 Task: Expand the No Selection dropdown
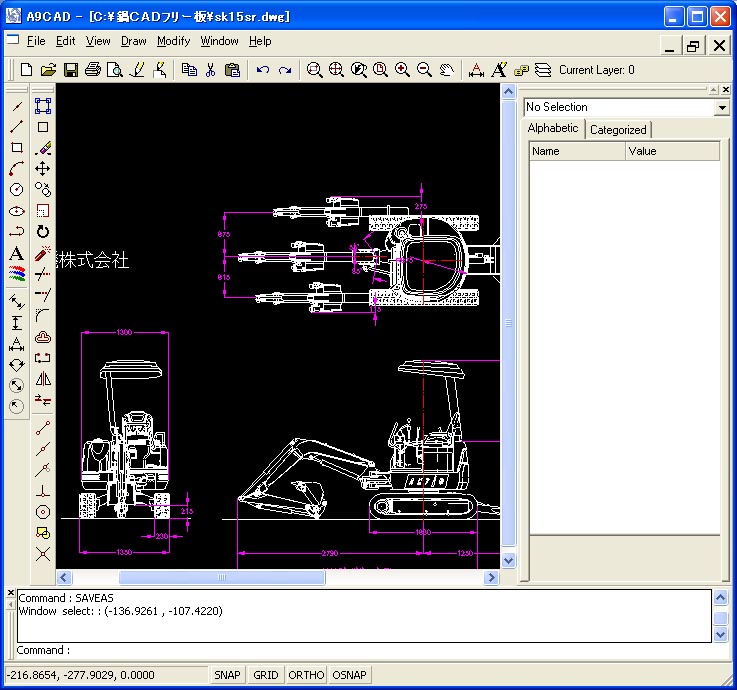(x=722, y=108)
